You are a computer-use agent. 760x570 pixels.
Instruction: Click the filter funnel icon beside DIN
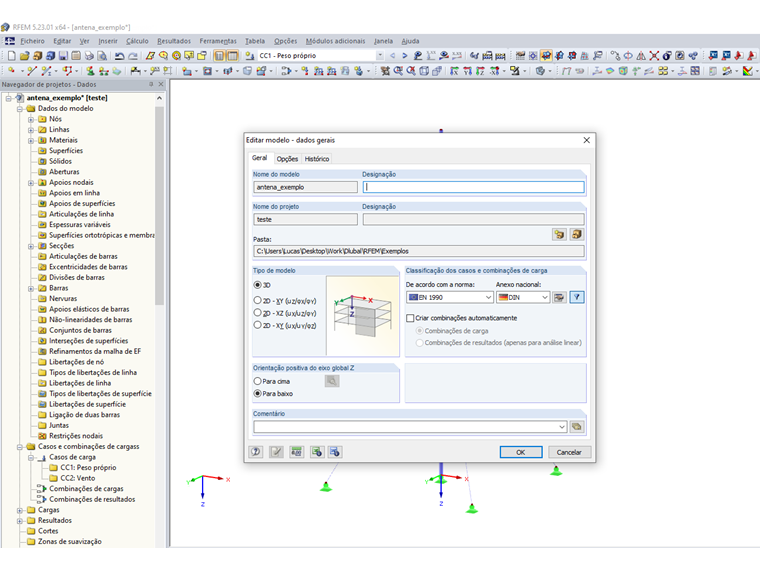(577, 298)
